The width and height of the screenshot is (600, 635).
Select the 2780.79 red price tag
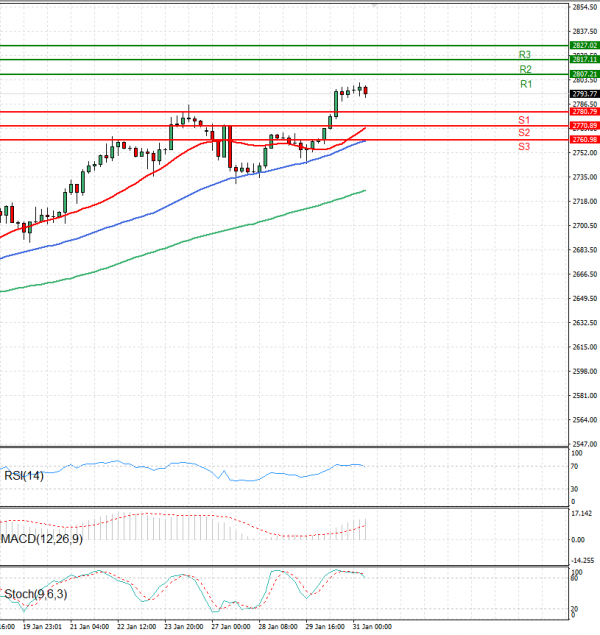pyautogui.click(x=584, y=112)
